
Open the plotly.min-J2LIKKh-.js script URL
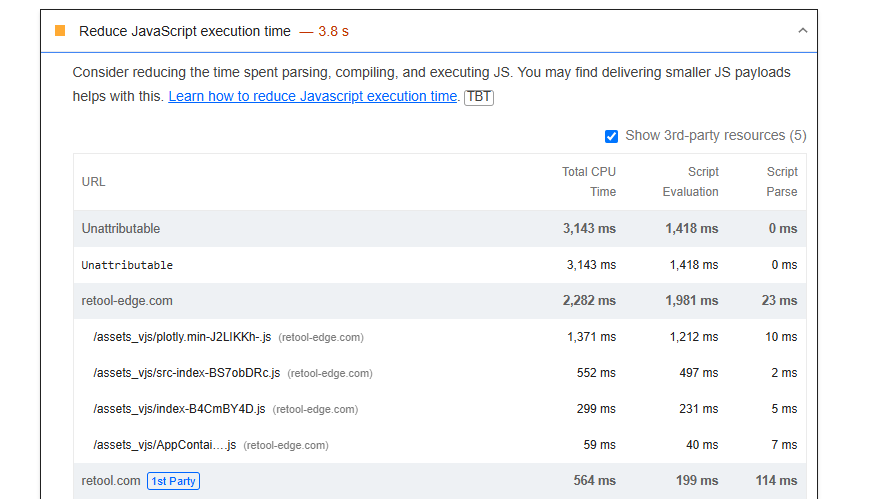[x=182, y=337]
